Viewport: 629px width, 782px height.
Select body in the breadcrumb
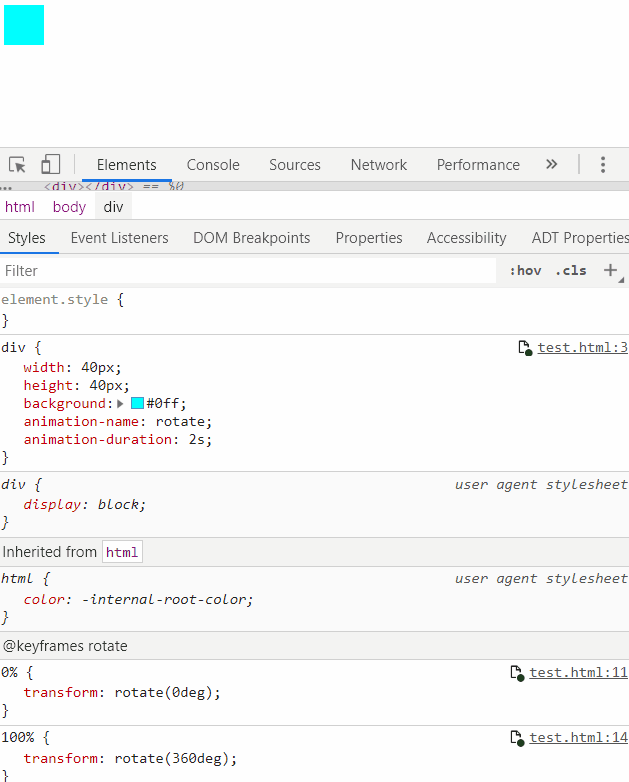tap(69, 206)
